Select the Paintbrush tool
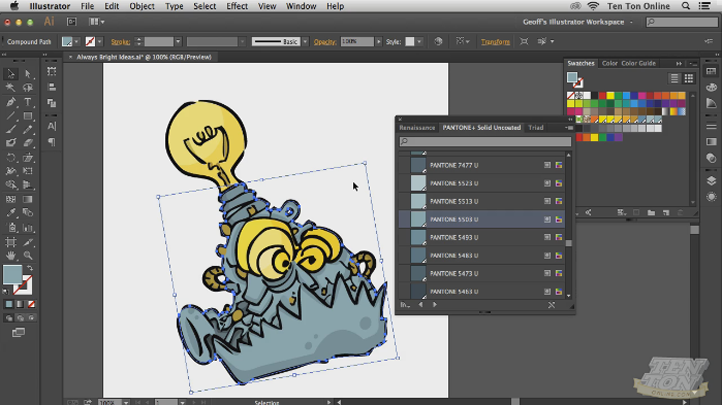This screenshot has height=405, width=722. [11, 129]
